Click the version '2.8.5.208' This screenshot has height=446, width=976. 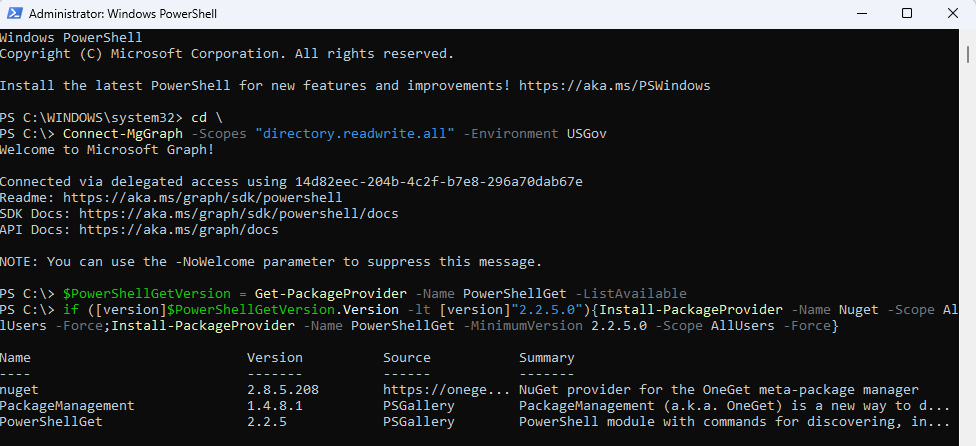pos(283,390)
